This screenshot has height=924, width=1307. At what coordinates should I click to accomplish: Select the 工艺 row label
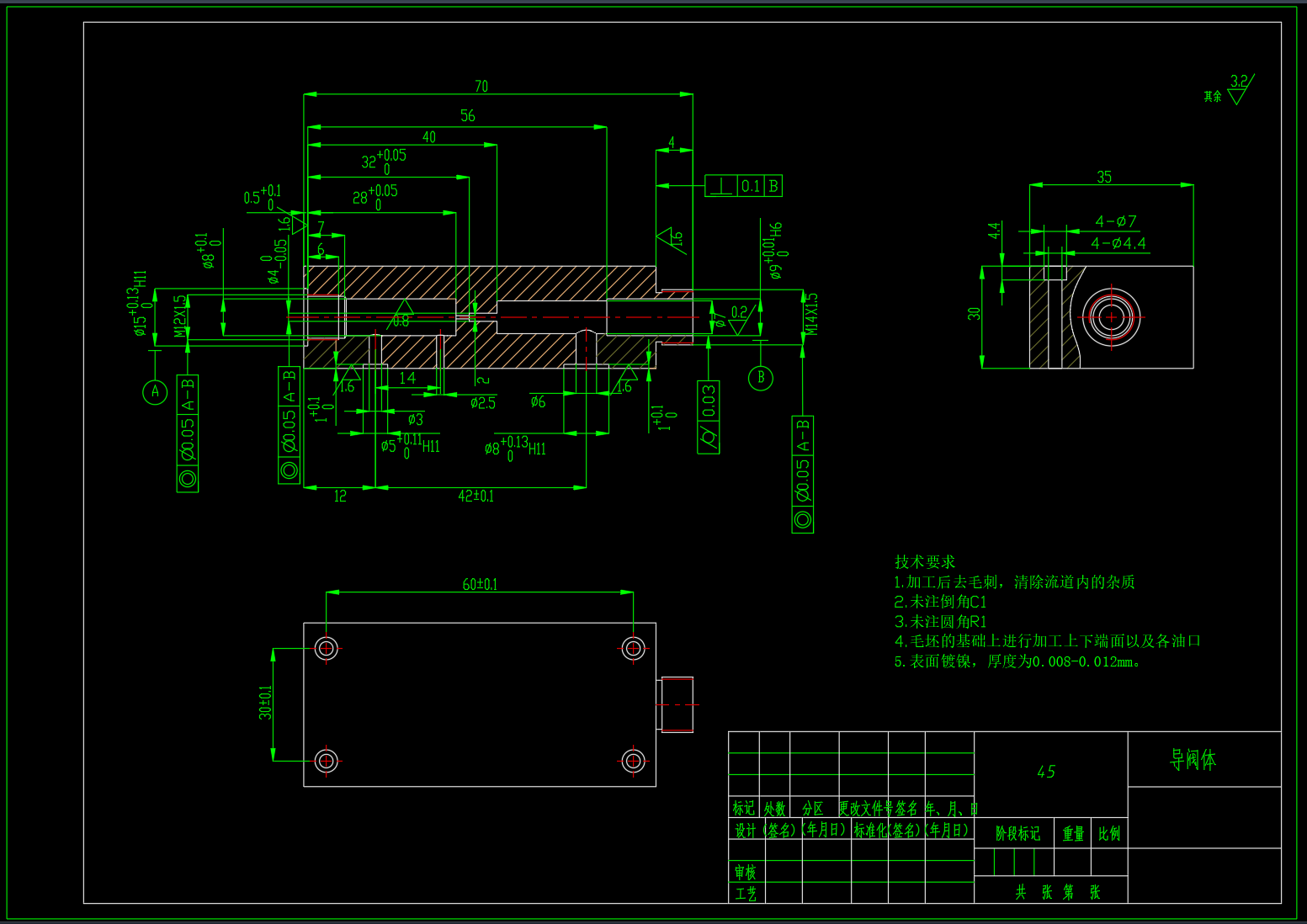pos(746,894)
